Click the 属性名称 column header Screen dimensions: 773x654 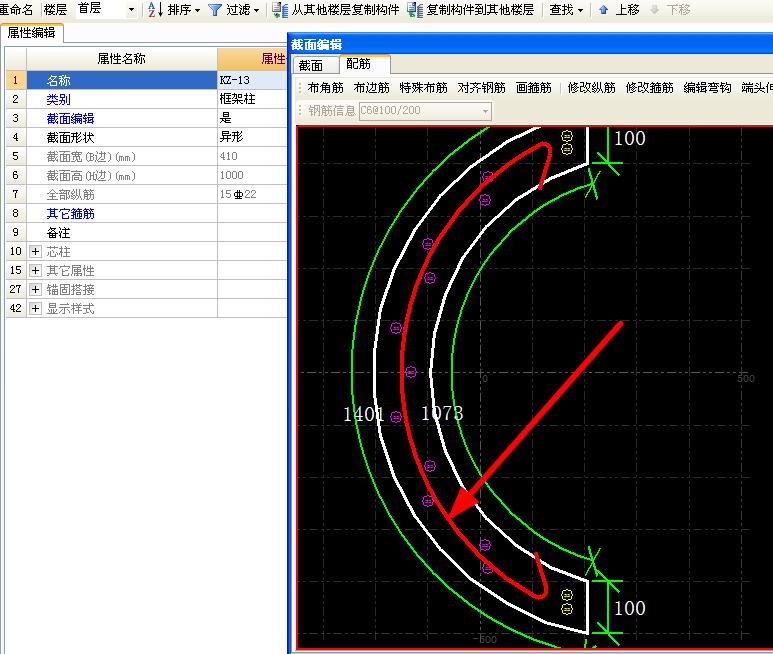click(122, 59)
